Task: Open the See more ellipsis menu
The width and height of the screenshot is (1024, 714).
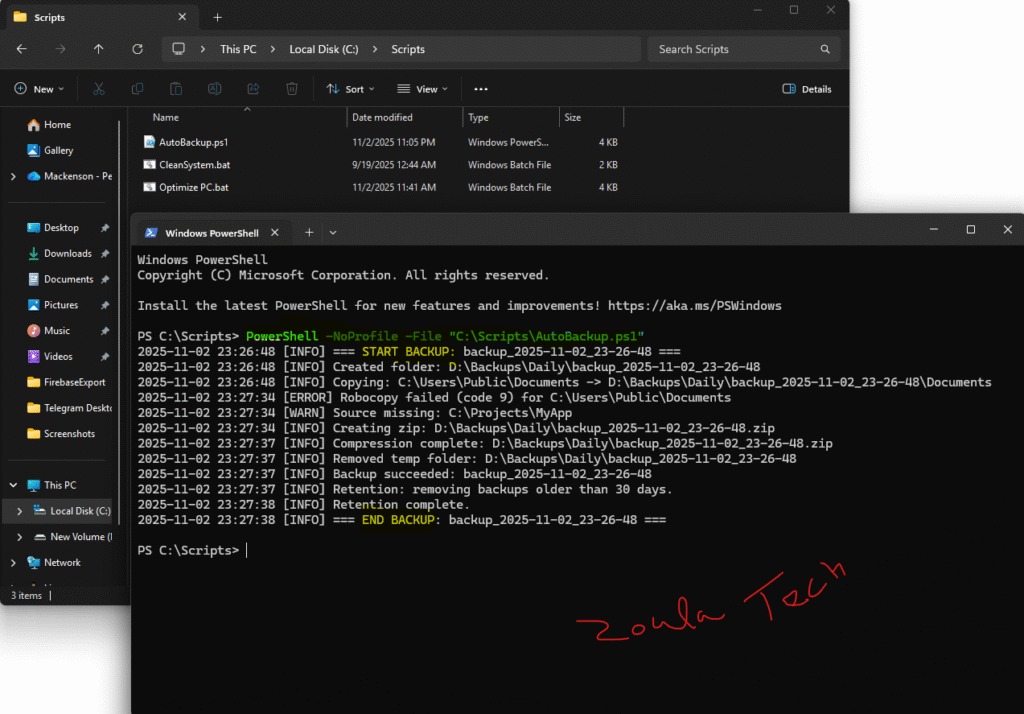Action: tap(481, 89)
